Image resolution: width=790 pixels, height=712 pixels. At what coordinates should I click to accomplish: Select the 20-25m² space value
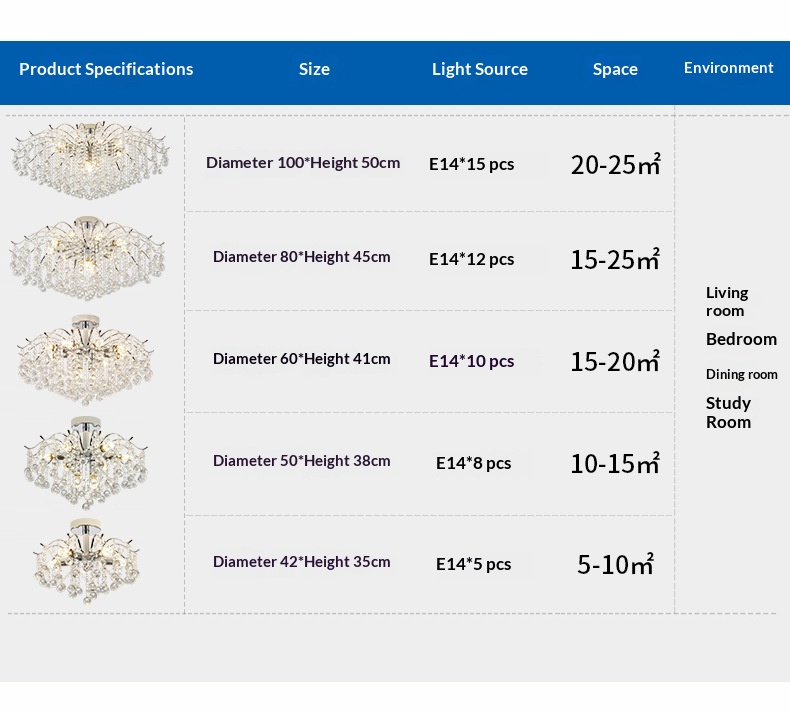[x=615, y=165]
